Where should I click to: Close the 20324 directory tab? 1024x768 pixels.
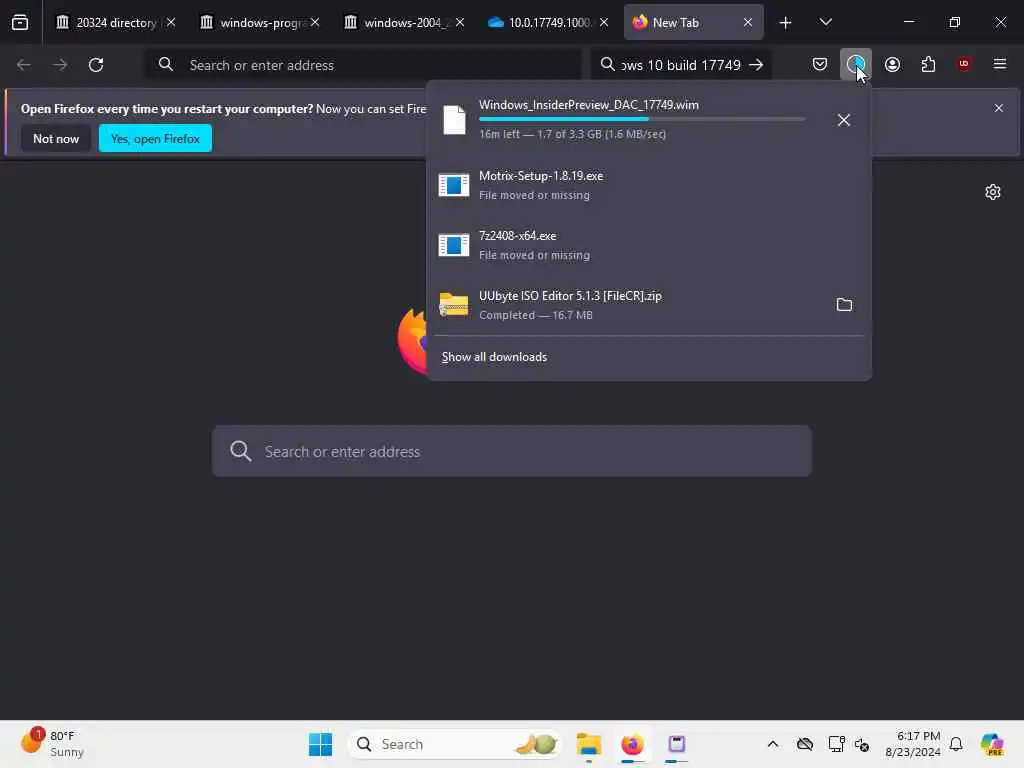(x=171, y=22)
